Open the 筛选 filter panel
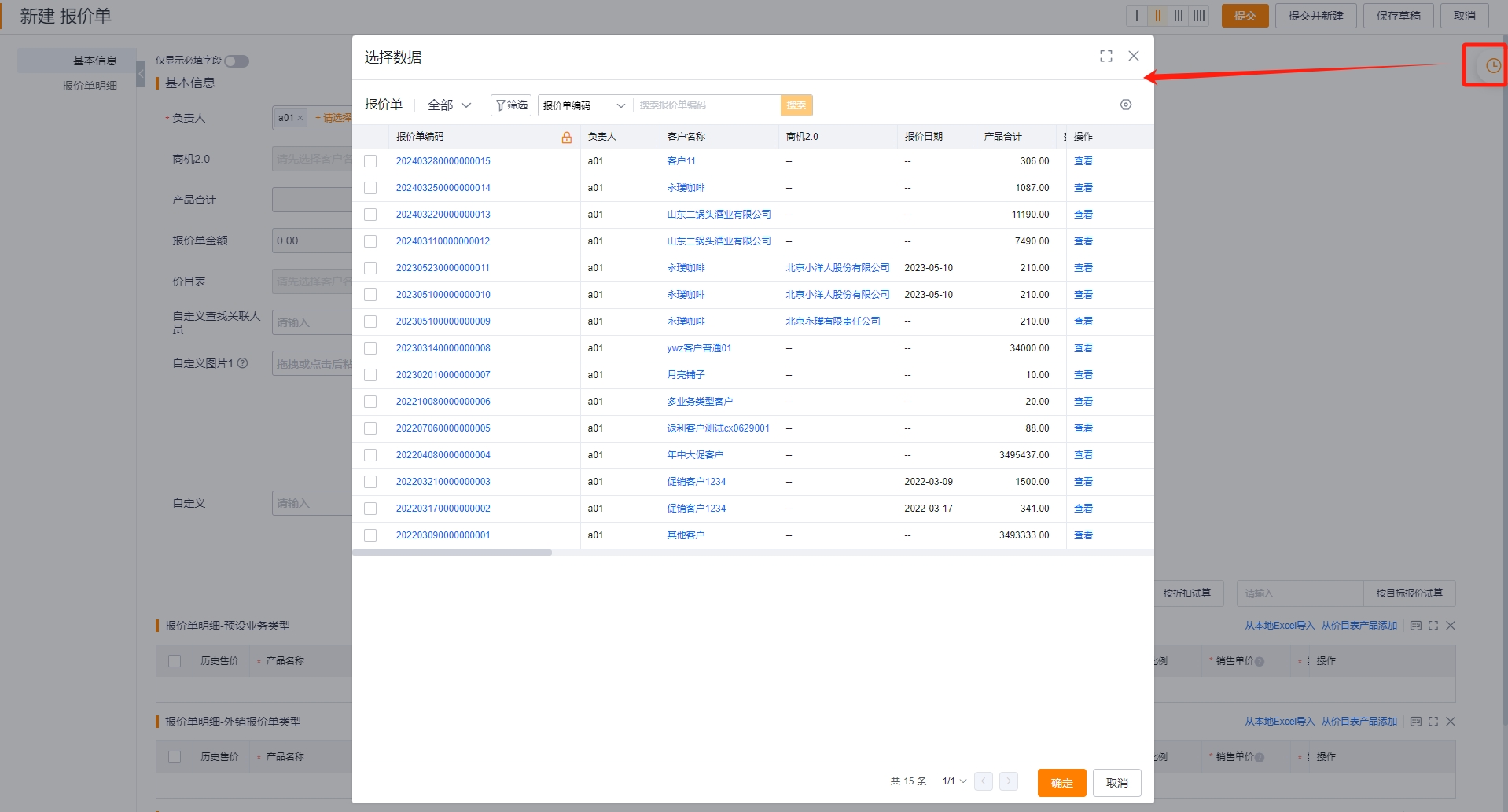Viewport: 1508px width, 812px height. [510, 105]
